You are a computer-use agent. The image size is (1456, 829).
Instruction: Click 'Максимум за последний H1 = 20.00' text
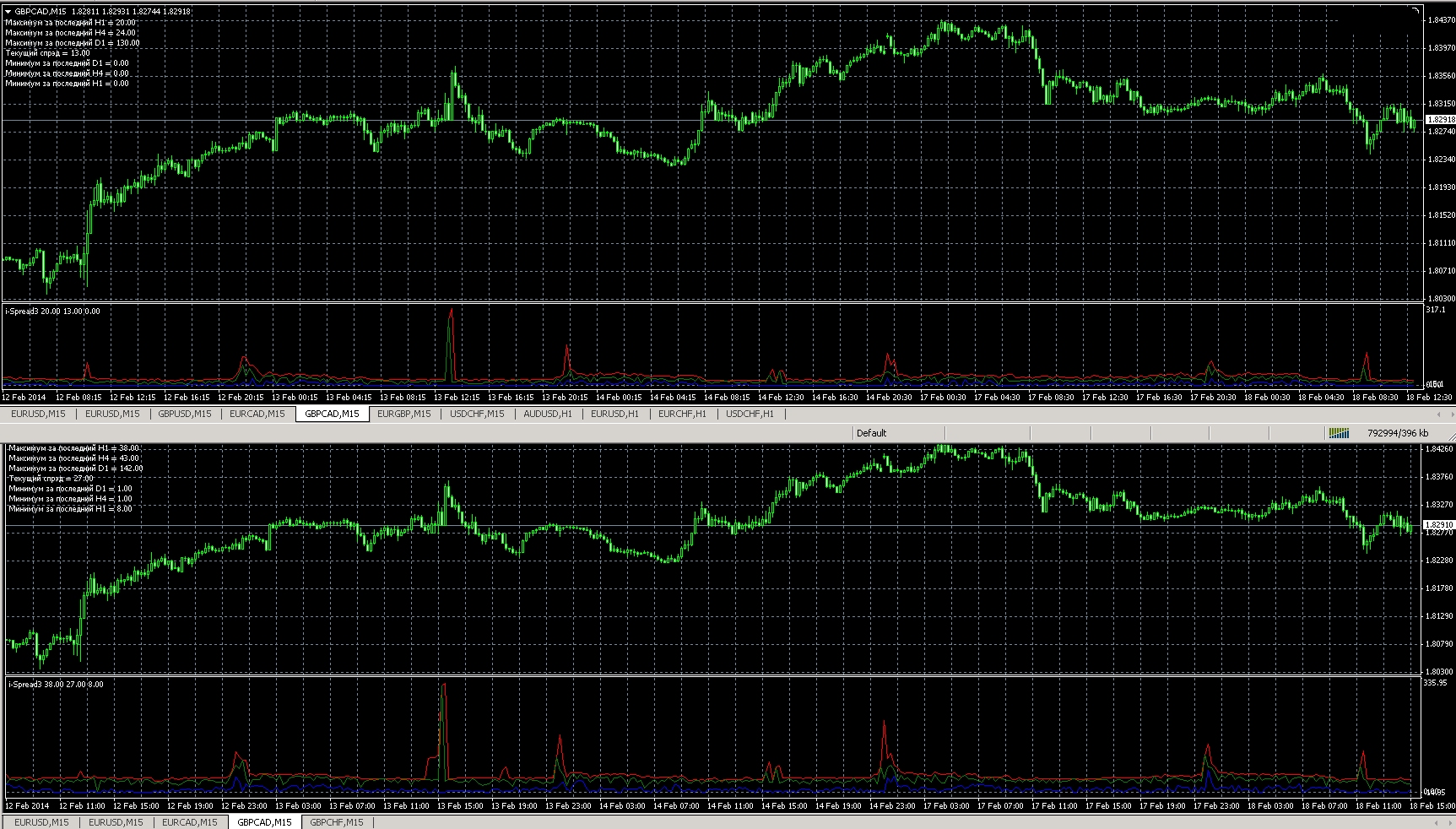pyautogui.click(x=70, y=23)
